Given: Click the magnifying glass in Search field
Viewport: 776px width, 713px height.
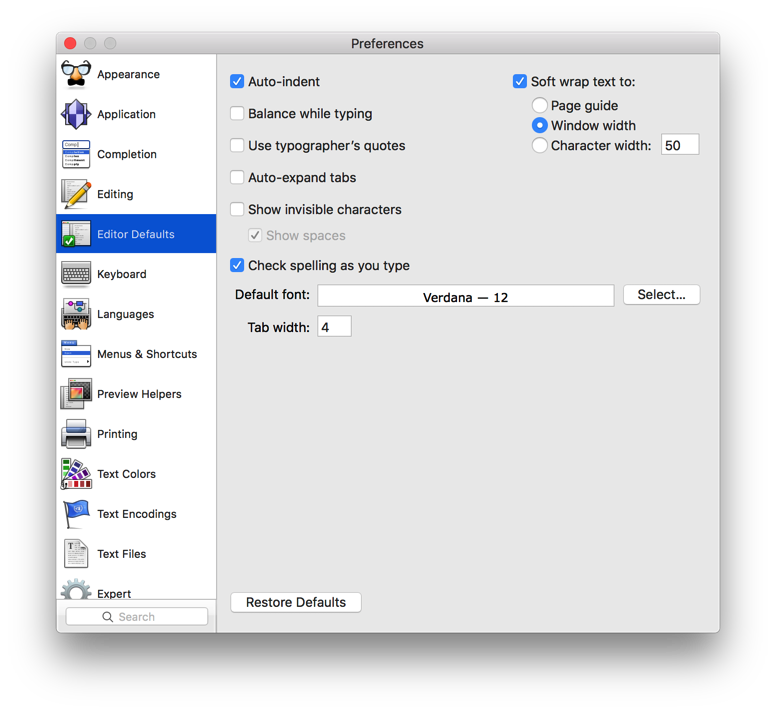Looking at the screenshot, I should [107, 617].
